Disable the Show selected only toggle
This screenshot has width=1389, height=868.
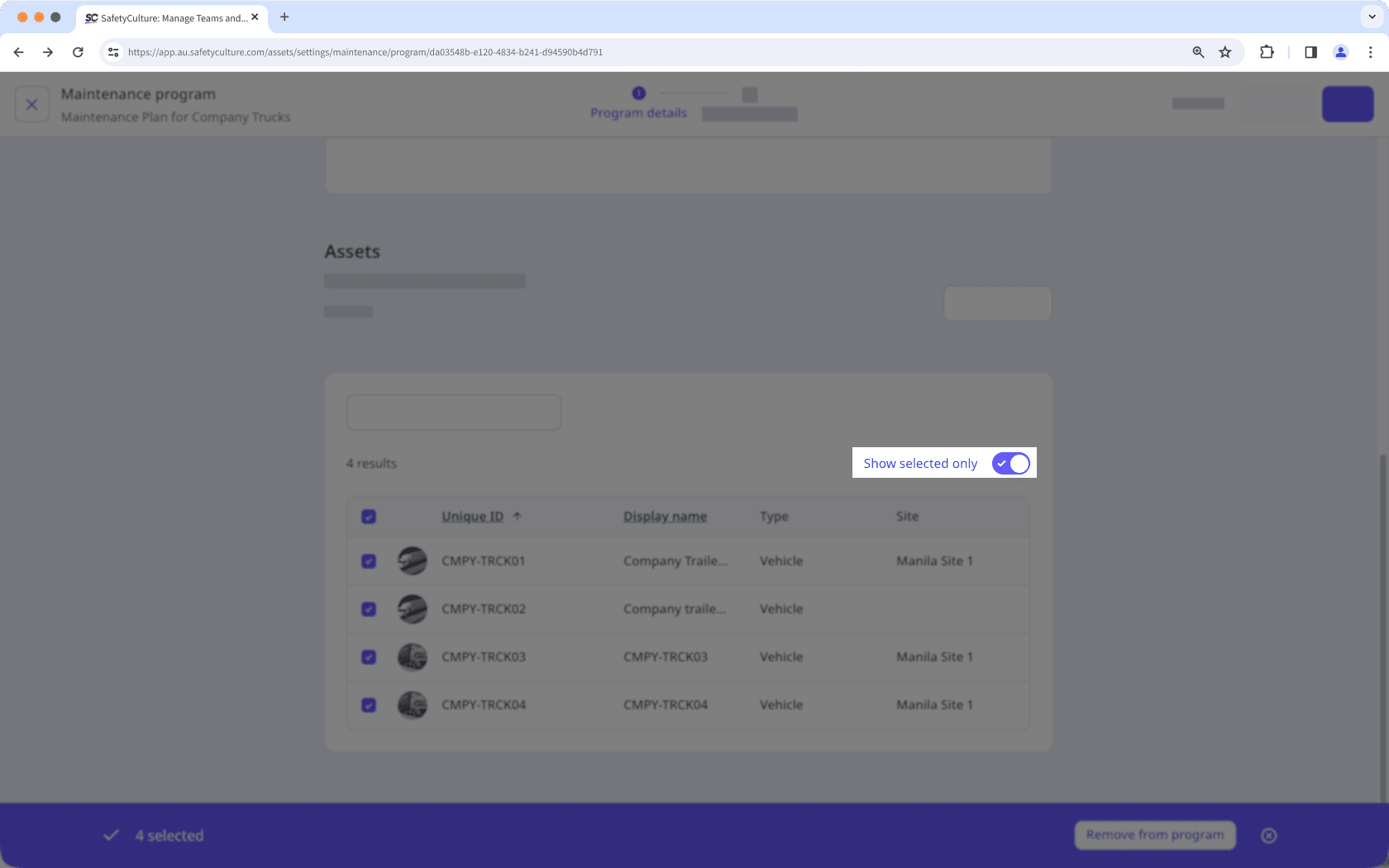(x=1010, y=463)
